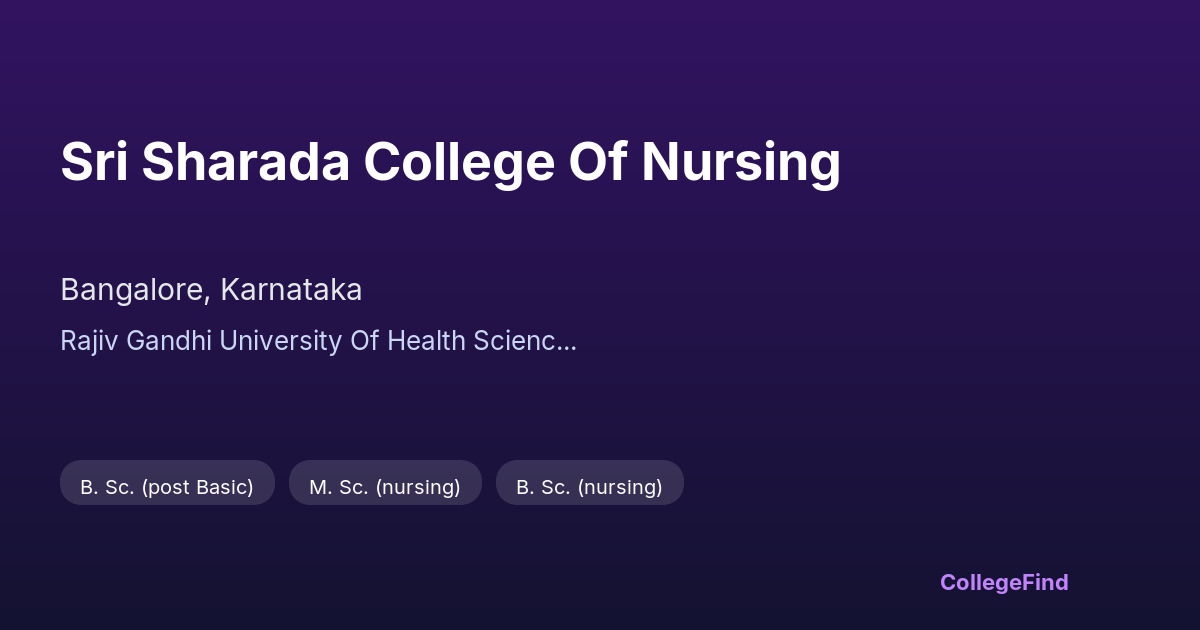Click the CollegeFind brand logo
The width and height of the screenshot is (1200, 630).
(1003, 582)
